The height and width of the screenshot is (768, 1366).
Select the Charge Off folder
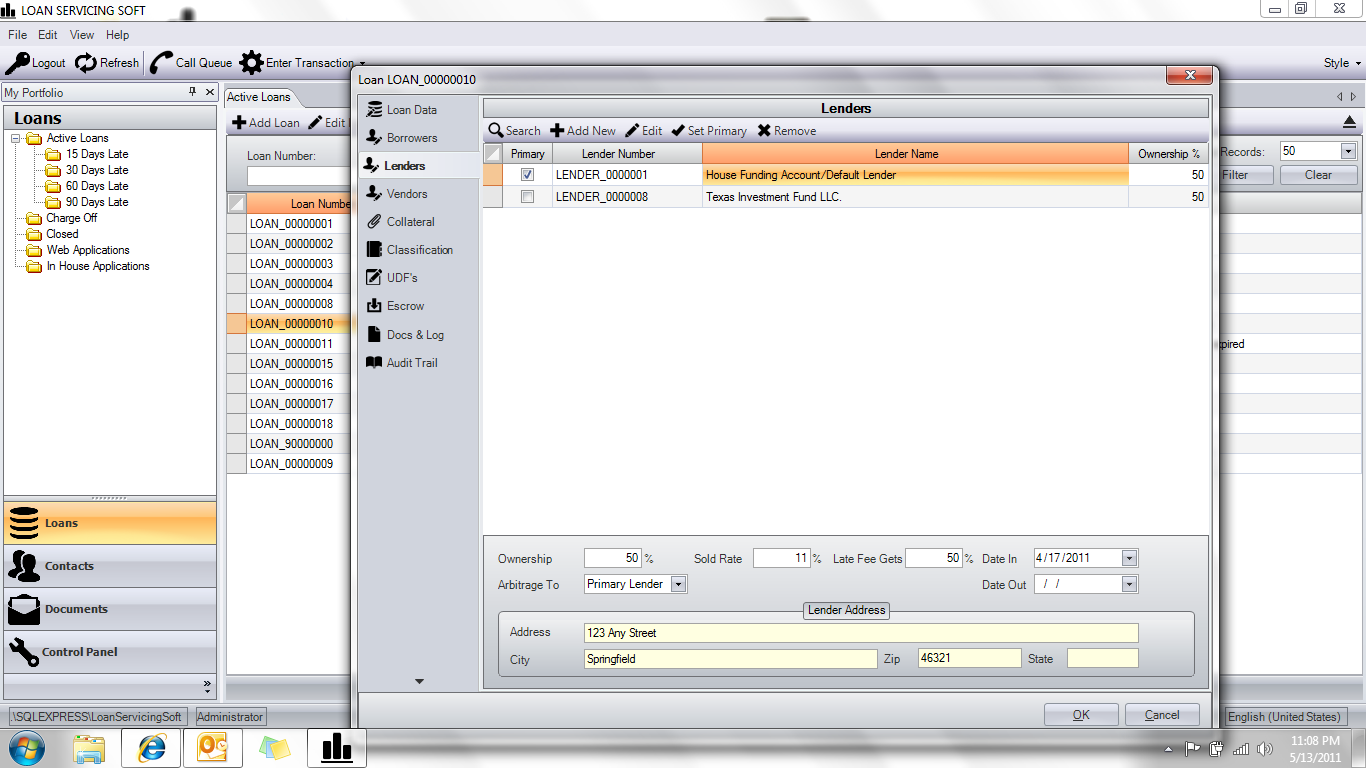(x=72, y=218)
